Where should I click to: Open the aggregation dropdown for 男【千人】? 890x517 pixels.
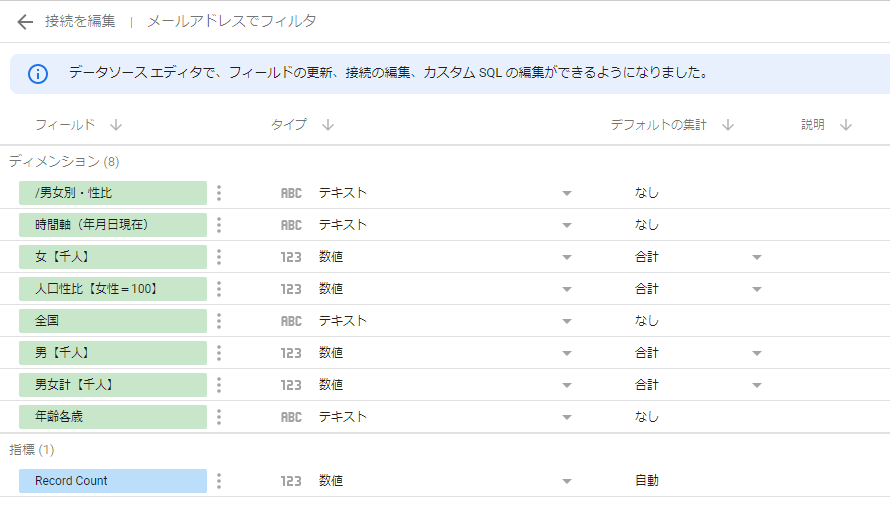[x=757, y=354]
